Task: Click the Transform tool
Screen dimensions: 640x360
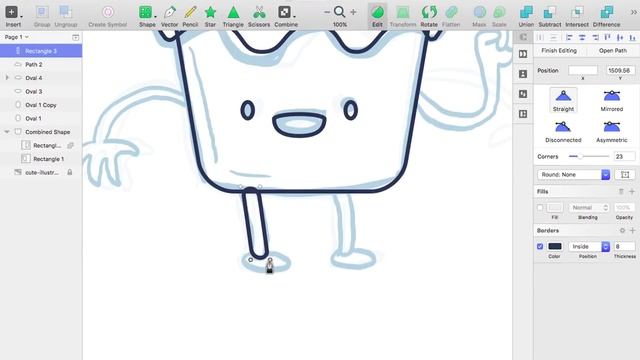Action: coord(402,16)
